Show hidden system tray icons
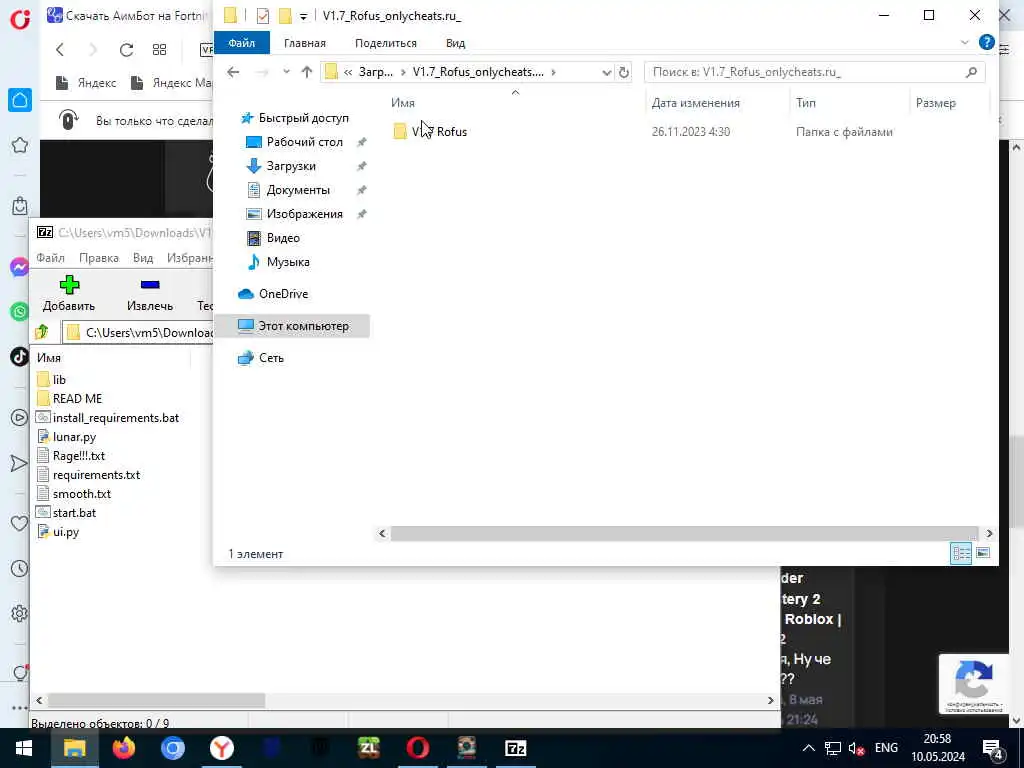The image size is (1024, 768). point(808,748)
